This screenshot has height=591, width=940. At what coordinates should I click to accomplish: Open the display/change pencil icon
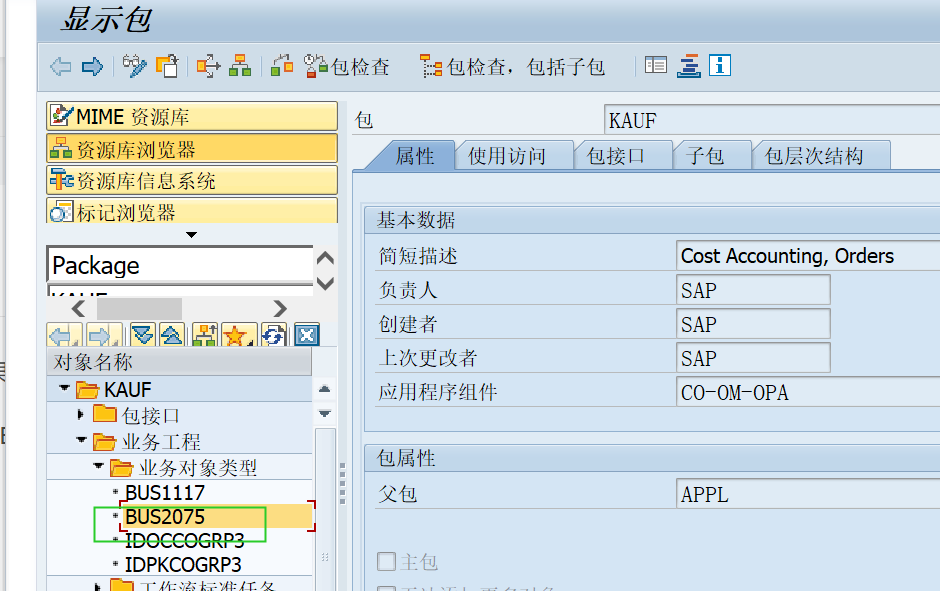pyautogui.click(x=134, y=65)
